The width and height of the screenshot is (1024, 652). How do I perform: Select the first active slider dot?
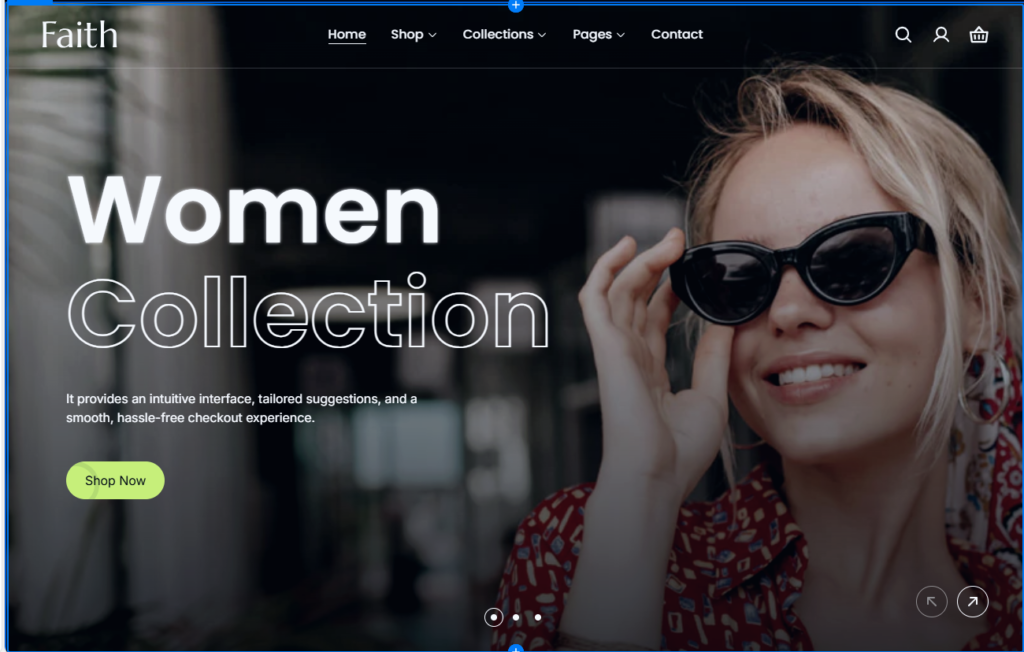[x=494, y=617]
